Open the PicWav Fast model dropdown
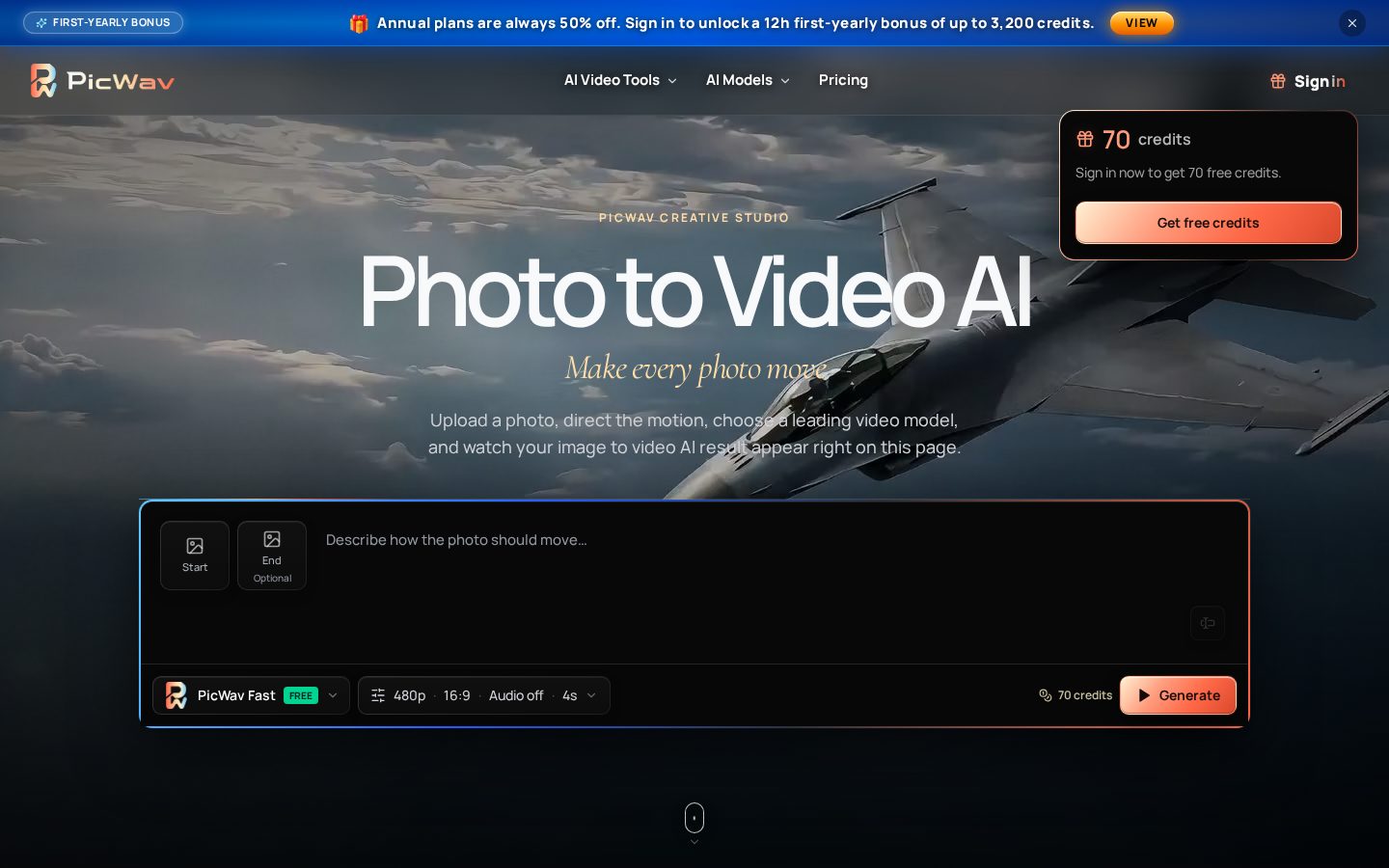1389x868 pixels. 251,695
